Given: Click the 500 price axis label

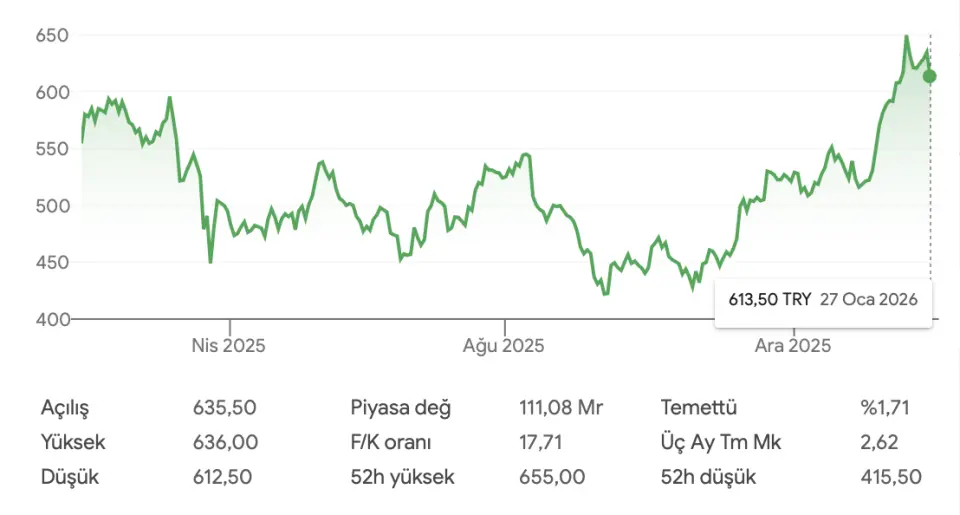Looking at the screenshot, I should [53, 206].
